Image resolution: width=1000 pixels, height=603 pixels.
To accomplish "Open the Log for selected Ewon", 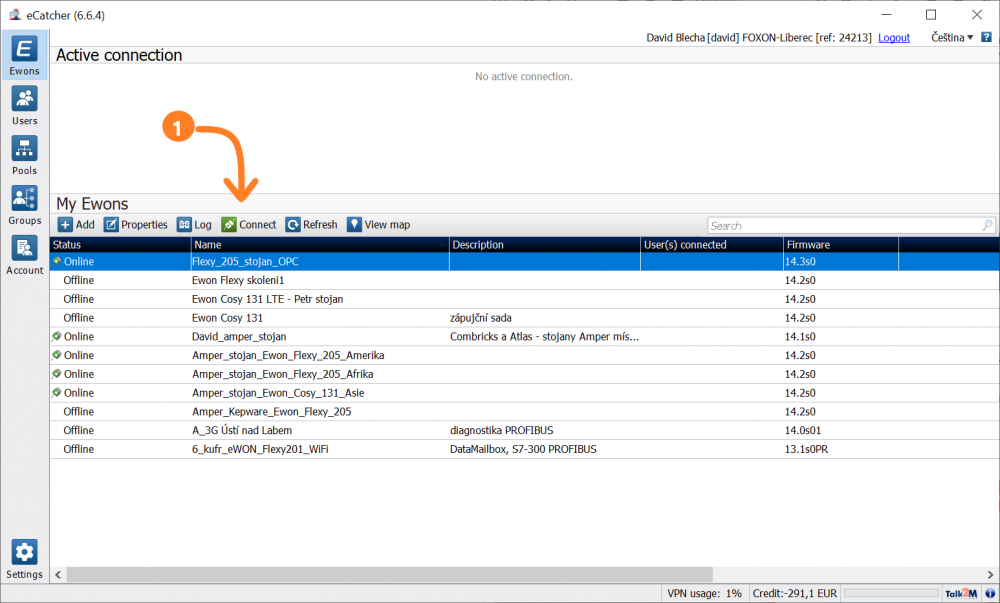I will pyautogui.click(x=194, y=225).
